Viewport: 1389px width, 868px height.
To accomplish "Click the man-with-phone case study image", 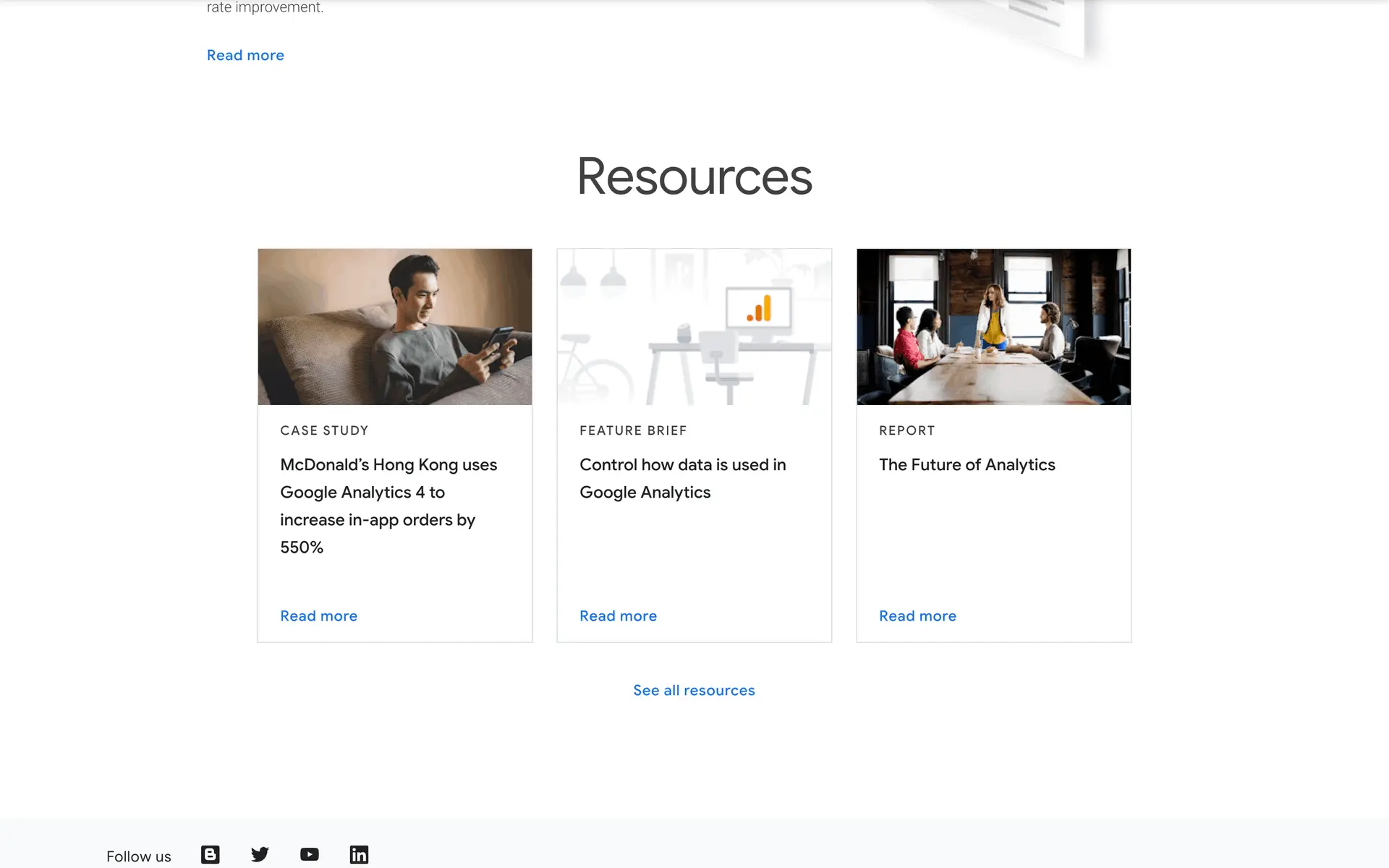I will [x=395, y=327].
